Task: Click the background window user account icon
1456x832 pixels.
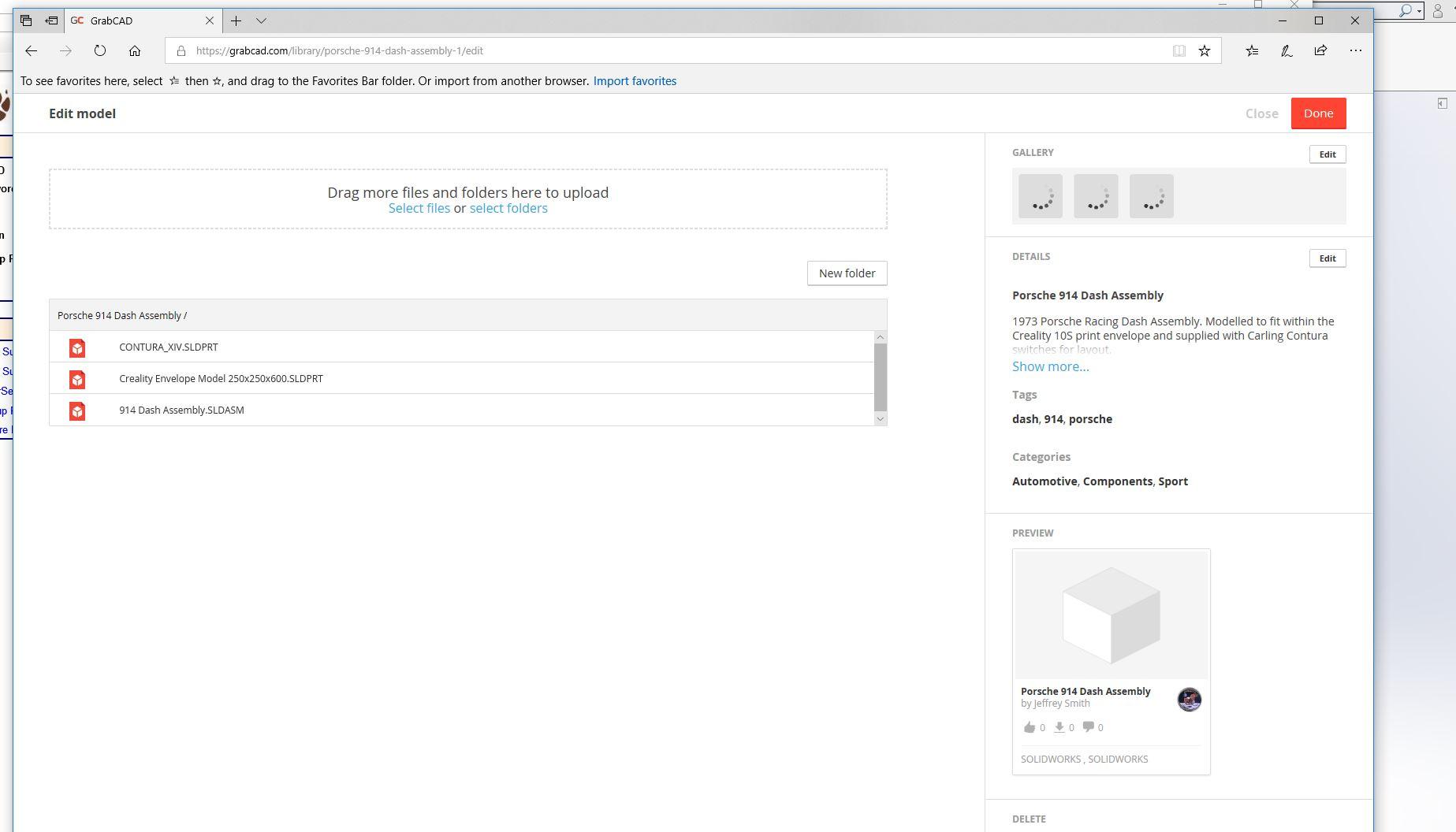Action: (1437, 11)
